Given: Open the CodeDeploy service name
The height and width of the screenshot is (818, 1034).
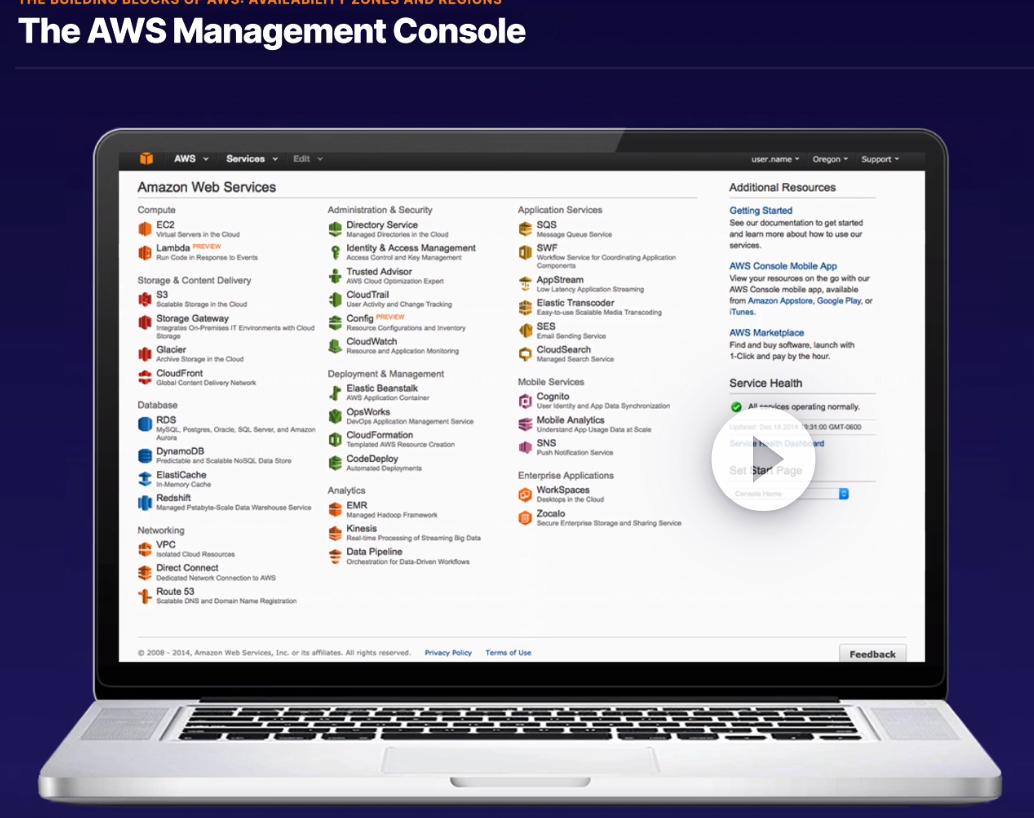Looking at the screenshot, I should (x=372, y=458).
